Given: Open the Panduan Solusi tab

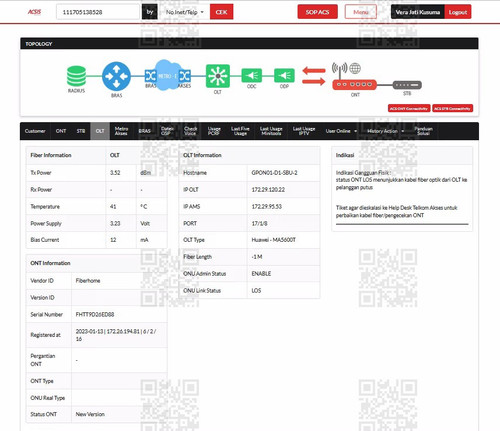Looking at the screenshot, I should pyautogui.click(x=423, y=131).
